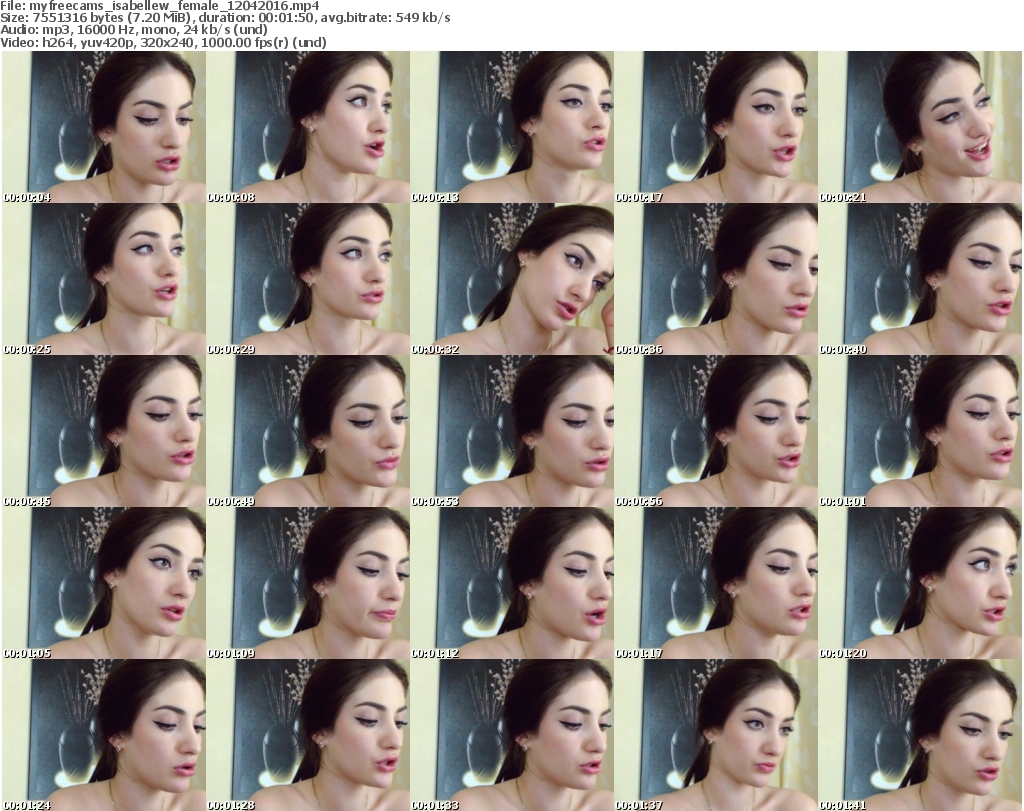Select the thumbnail at timestamp 00:00:21
The image size is (1024, 811).
(920, 127)
